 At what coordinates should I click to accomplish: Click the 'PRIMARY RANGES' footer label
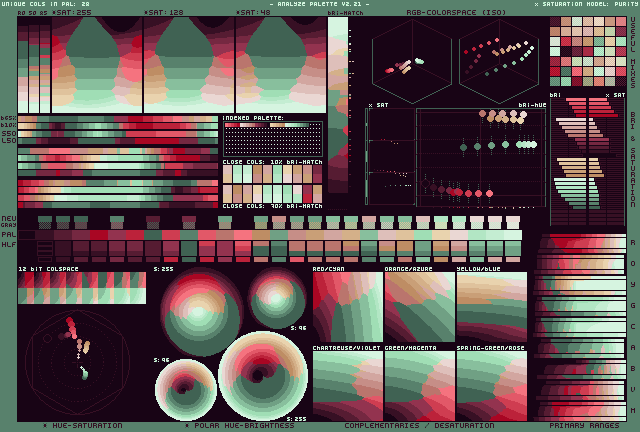(584, 425)
